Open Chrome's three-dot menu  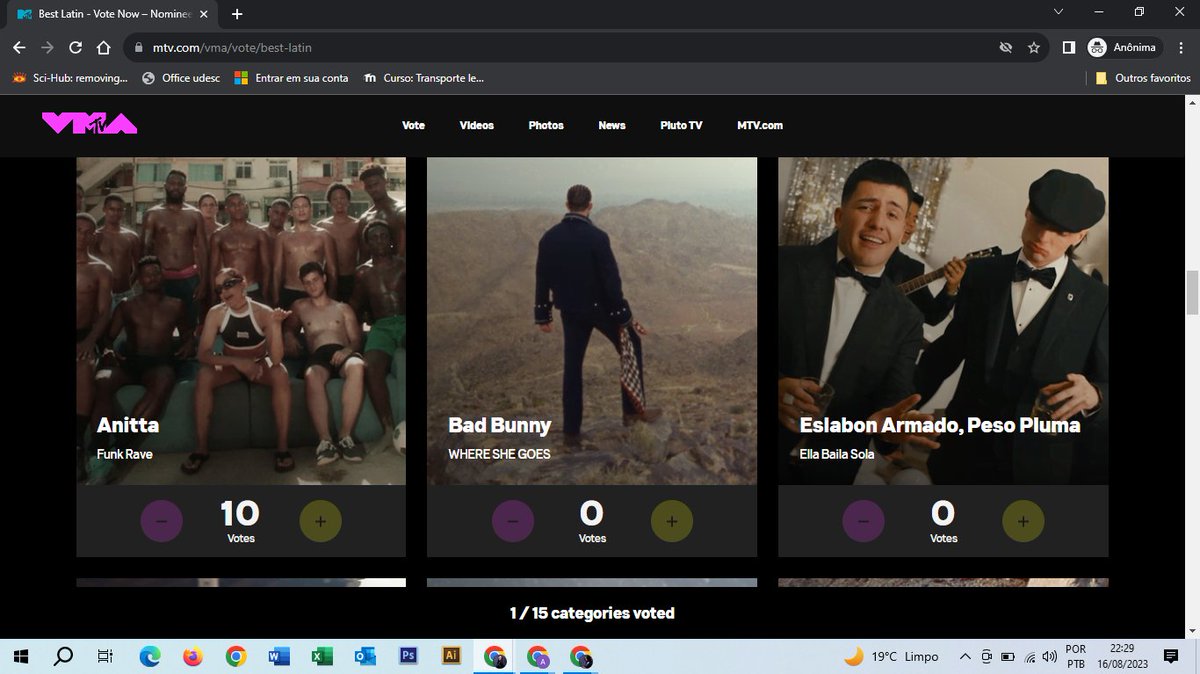(x=1179, y=47)
